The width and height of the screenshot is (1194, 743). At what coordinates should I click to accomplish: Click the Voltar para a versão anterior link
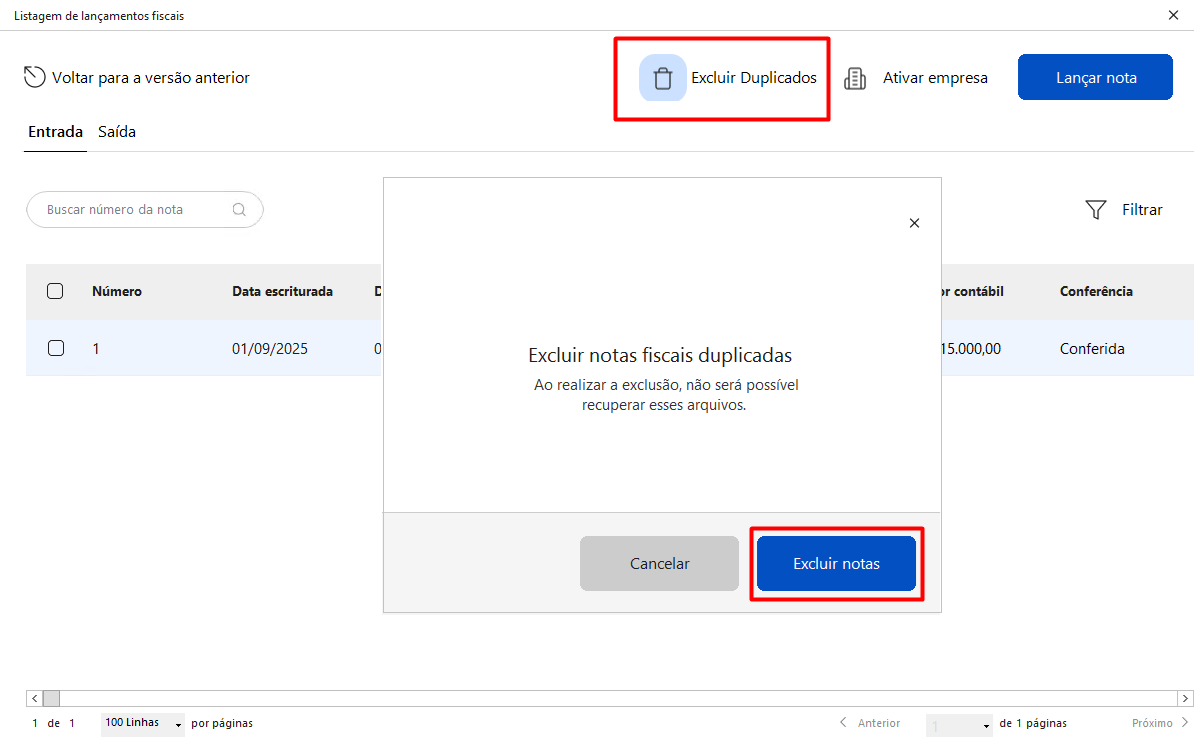point(151,78)
